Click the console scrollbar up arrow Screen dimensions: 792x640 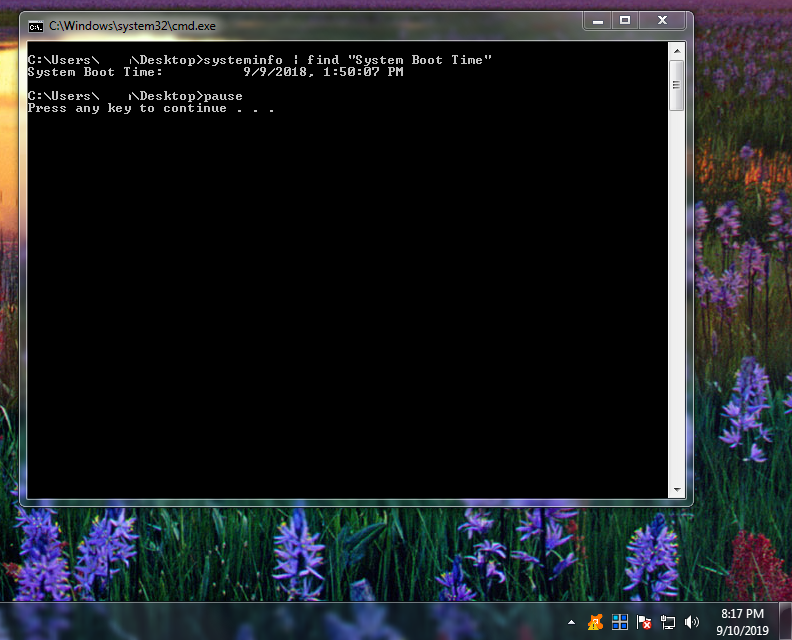coord(677,51)
